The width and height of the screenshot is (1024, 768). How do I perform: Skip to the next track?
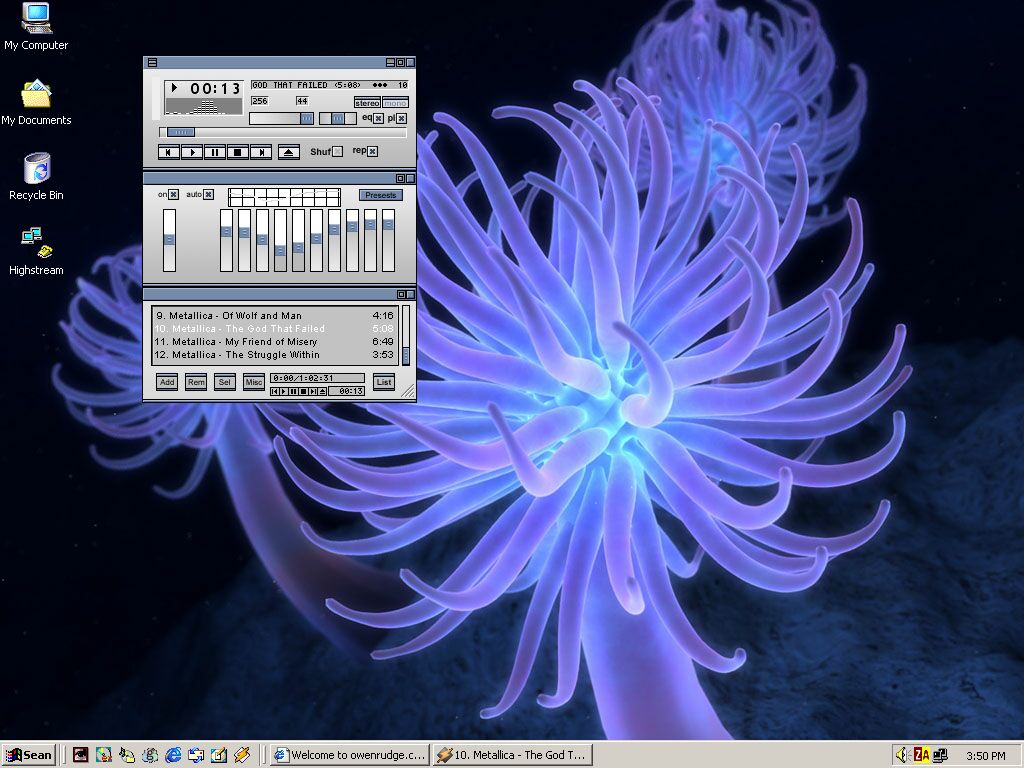[x=261, y=152]
